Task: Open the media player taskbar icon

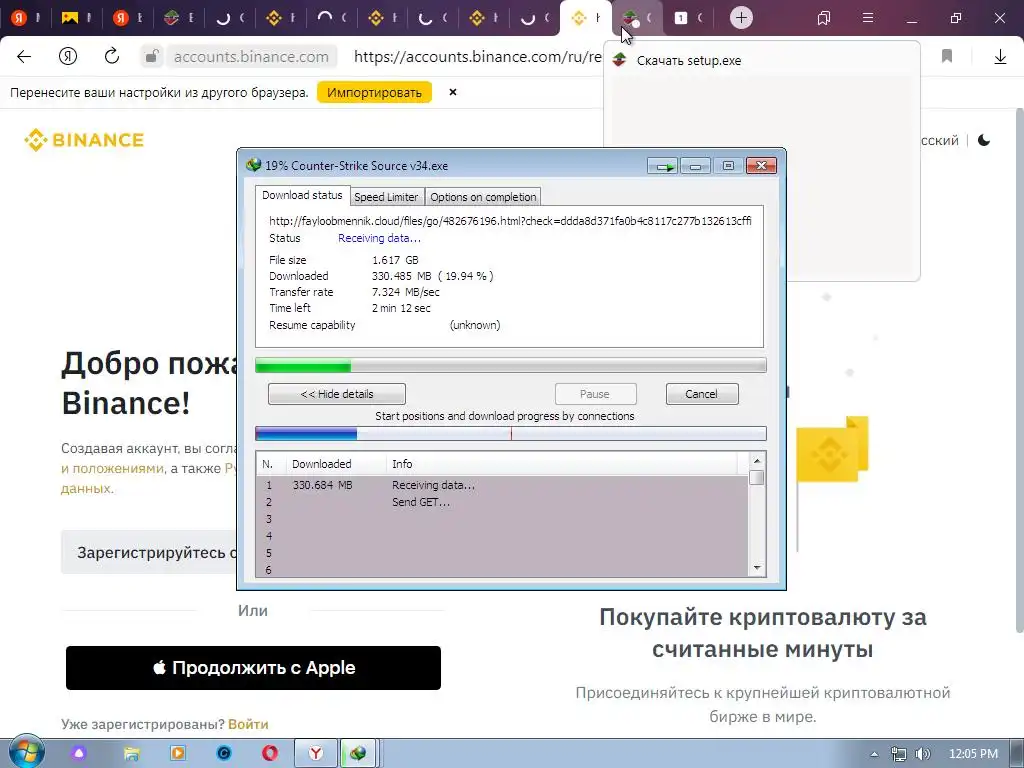Action: click(177, 754)
